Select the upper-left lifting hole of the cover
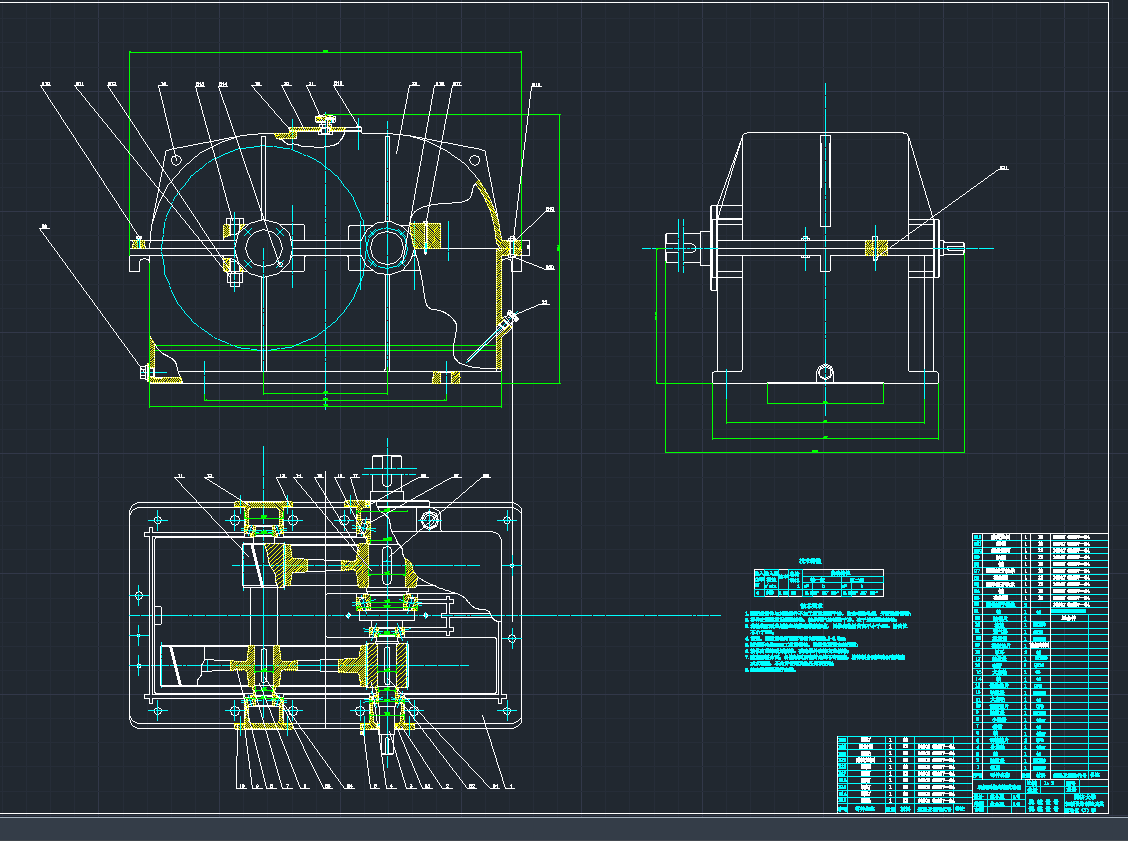The height and width of the screenshot is (841, 1128). 176,159
